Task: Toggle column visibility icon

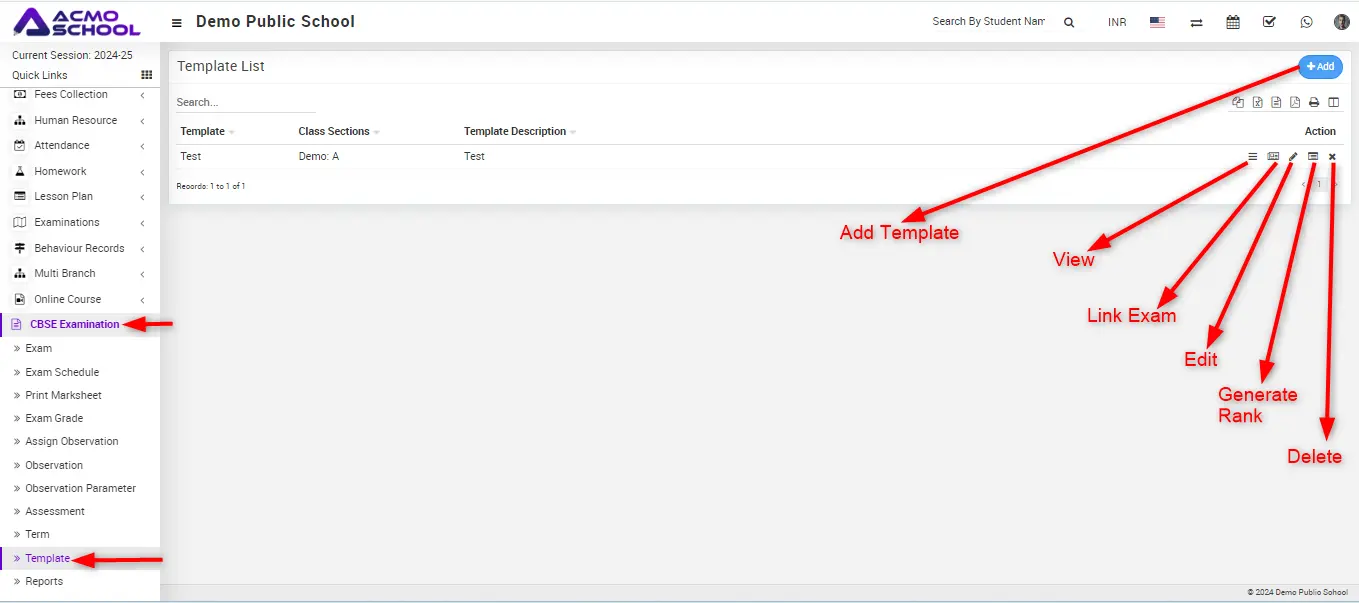Action: (x=1333, y=102)
